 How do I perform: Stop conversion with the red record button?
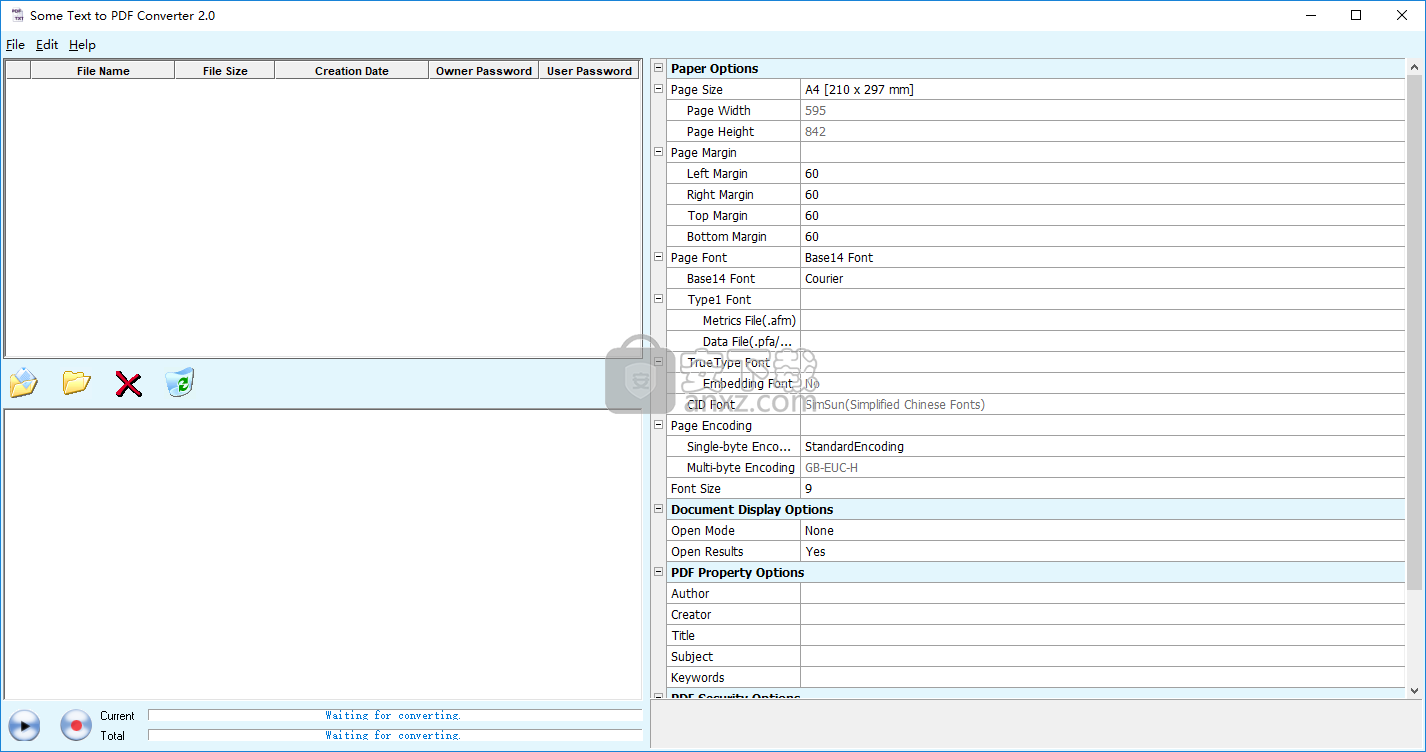[x=76, y=726]
